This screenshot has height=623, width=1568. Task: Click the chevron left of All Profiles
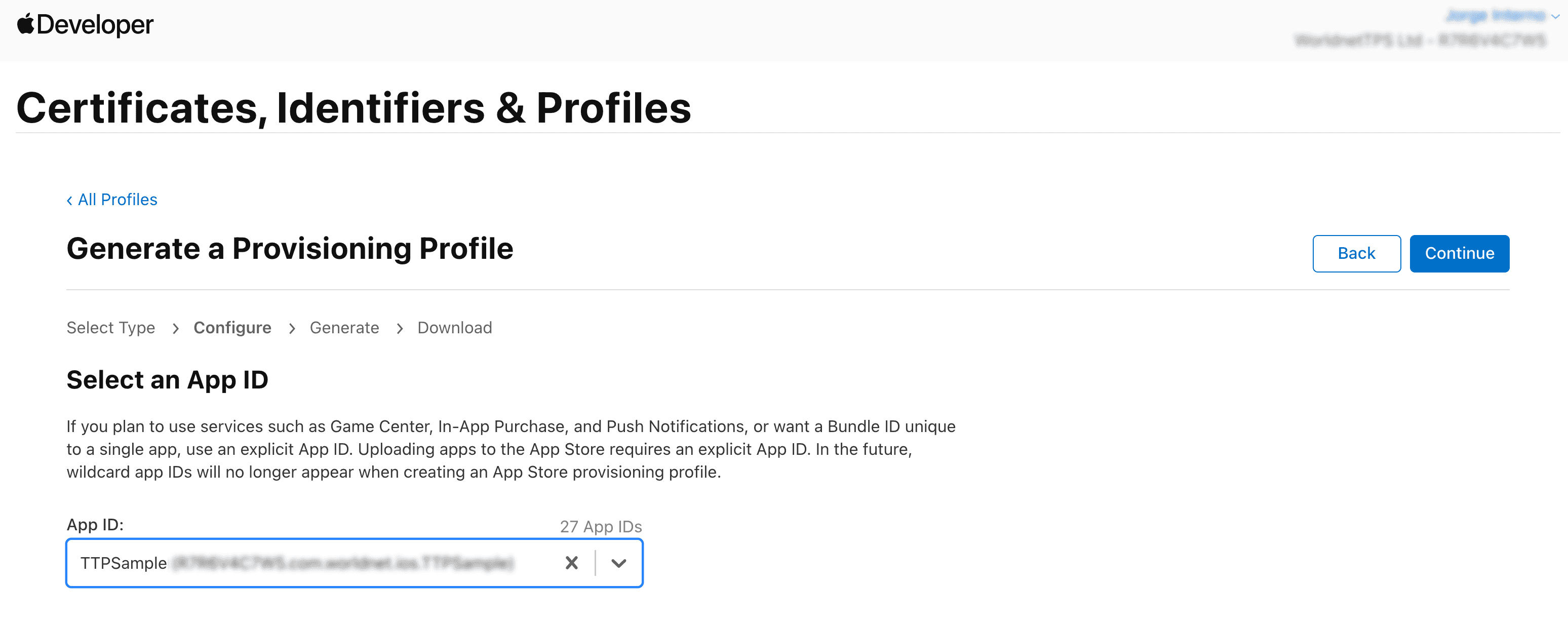(69, 201)
